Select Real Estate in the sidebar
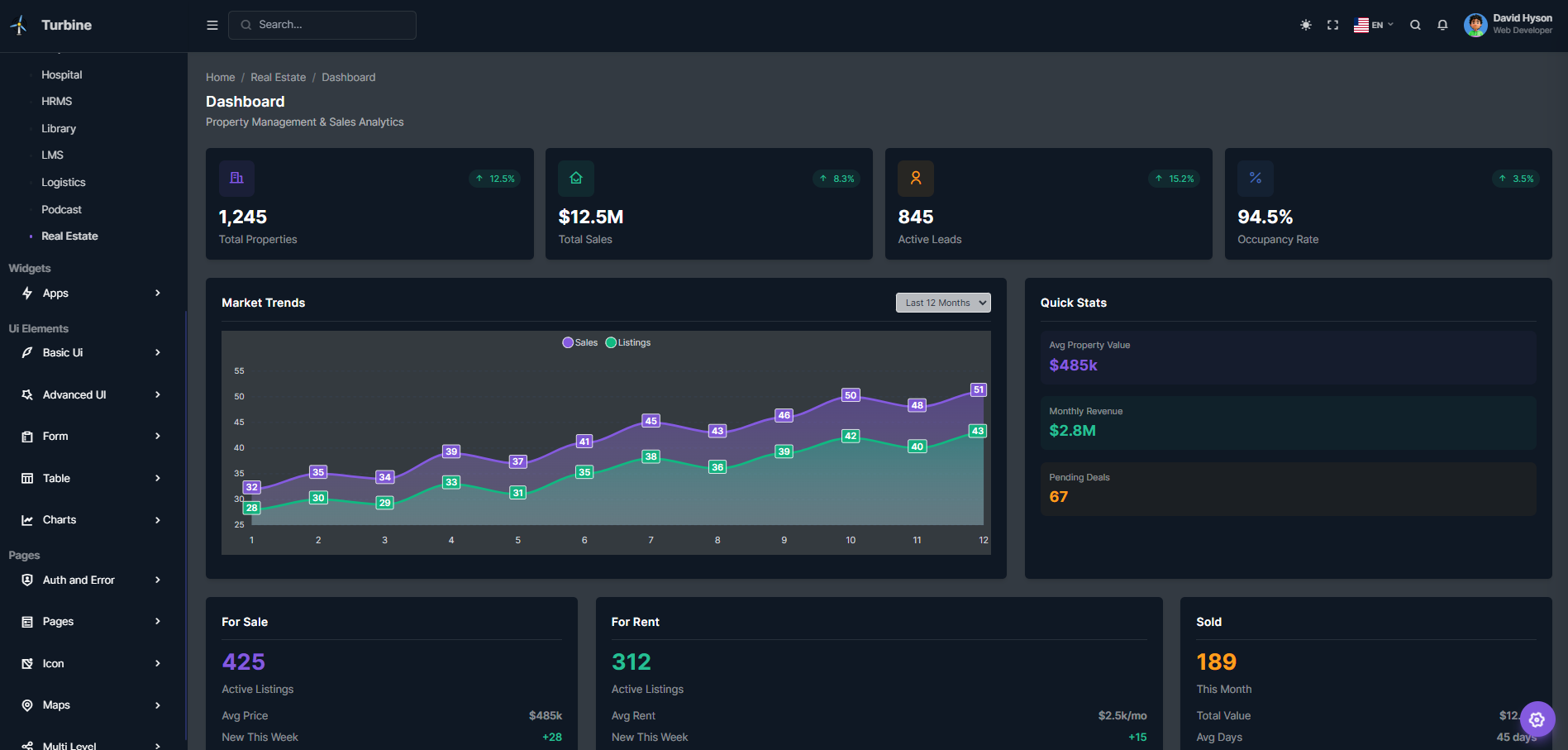 (69, 236)
